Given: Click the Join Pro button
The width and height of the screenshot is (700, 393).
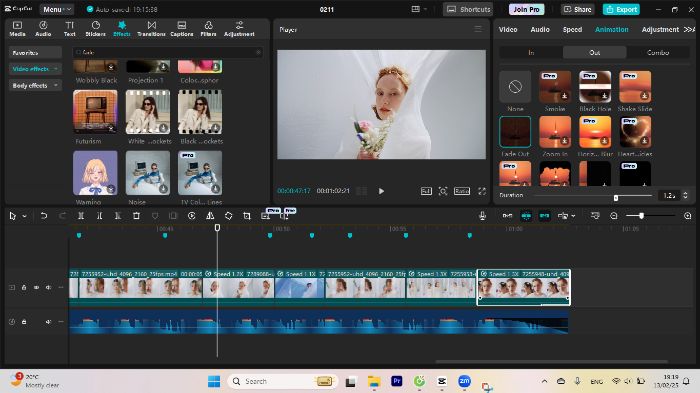Looking at the screenshot, I should click(x=526, y=9).
